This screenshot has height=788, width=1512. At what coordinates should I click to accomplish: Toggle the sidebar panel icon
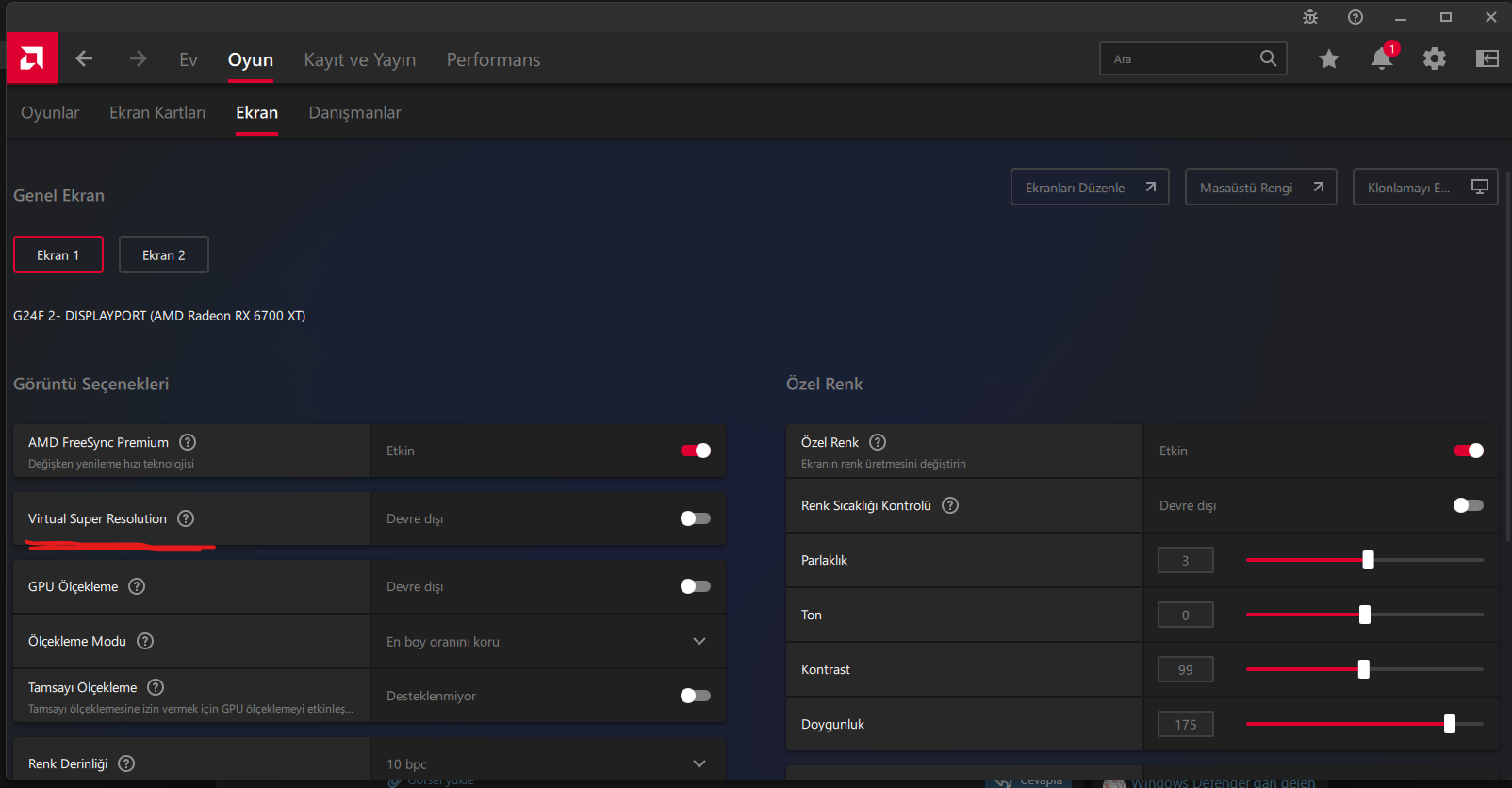pyautogui.click(x=1487, y=58)
